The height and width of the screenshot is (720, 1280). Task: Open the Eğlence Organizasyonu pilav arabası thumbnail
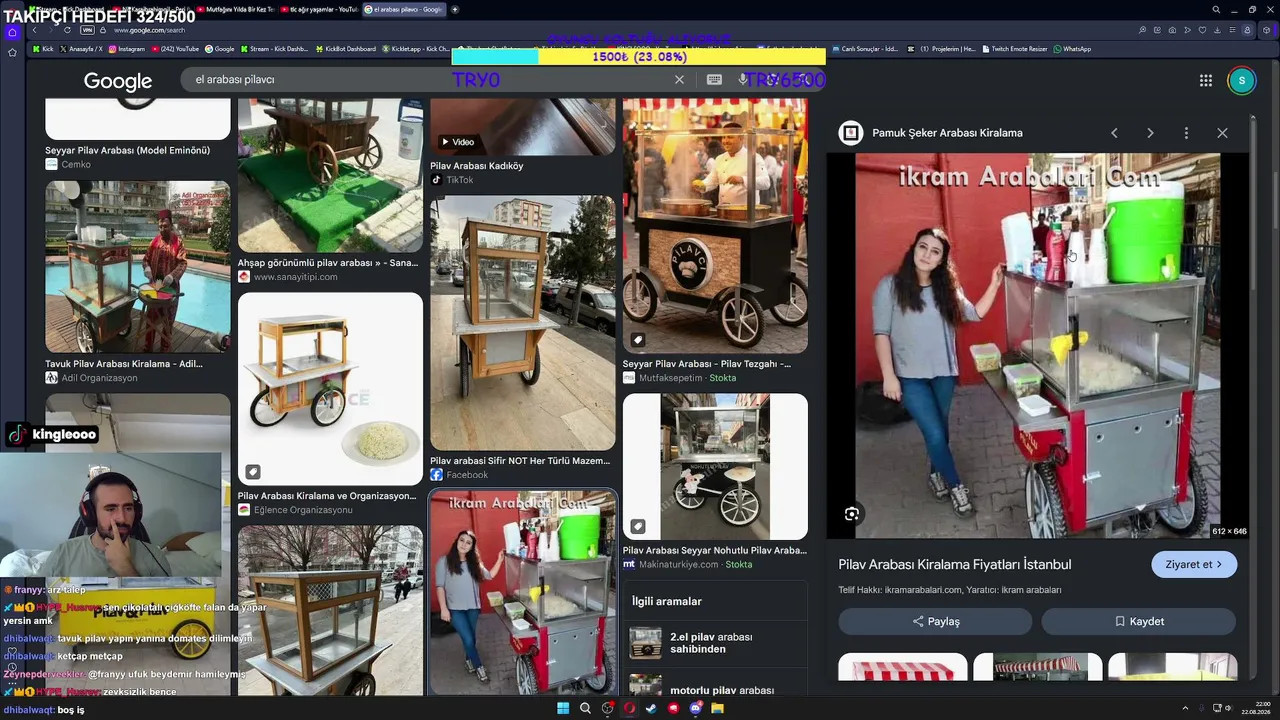point(330,389)
